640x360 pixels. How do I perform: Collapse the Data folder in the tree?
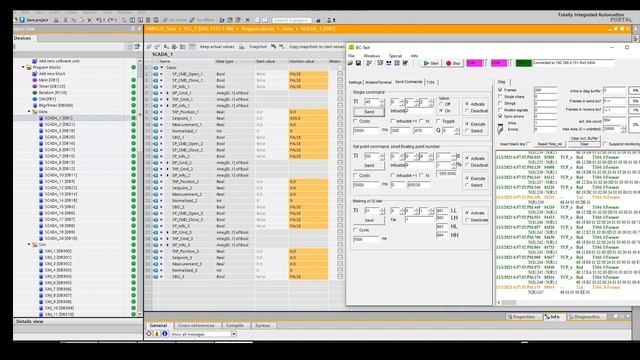[x=29, y=111]
